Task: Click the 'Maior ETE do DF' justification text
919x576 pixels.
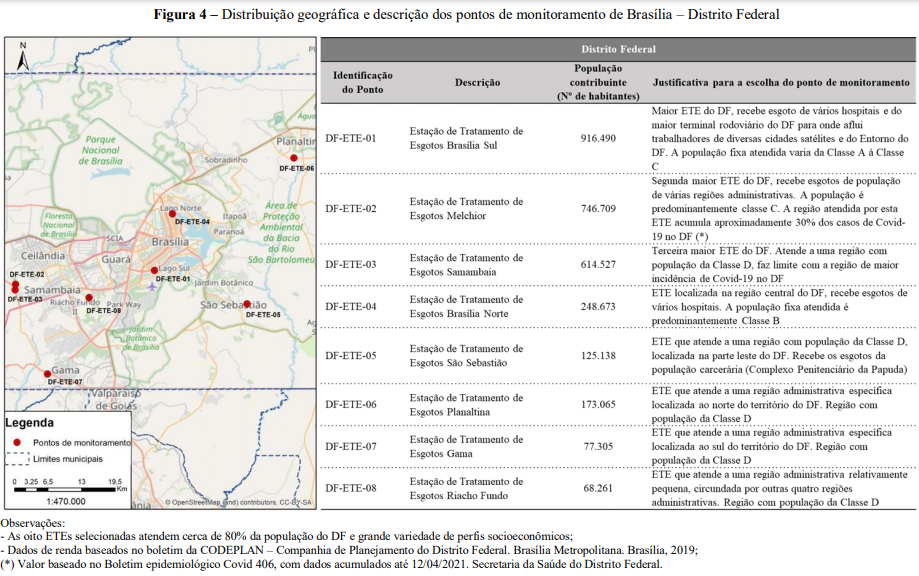Action: (780, 138)
